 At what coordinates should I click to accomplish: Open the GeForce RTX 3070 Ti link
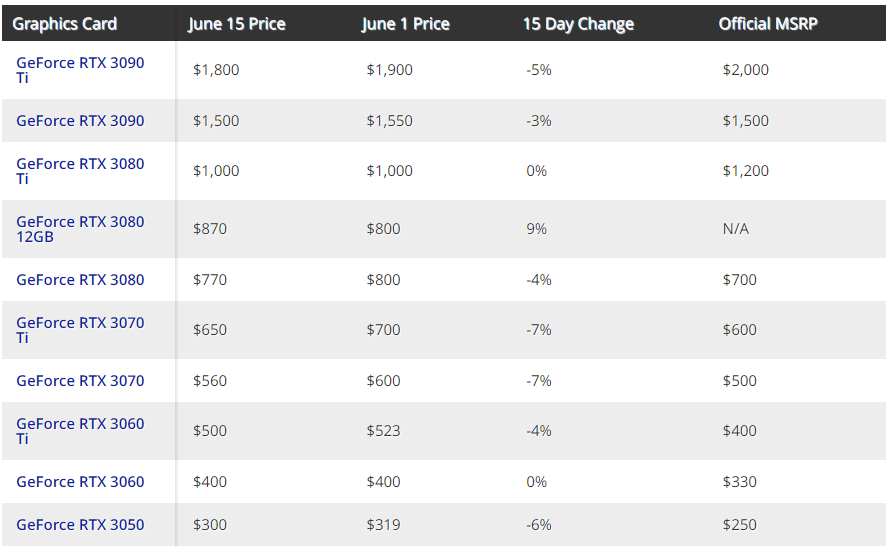tap(80, 330)
